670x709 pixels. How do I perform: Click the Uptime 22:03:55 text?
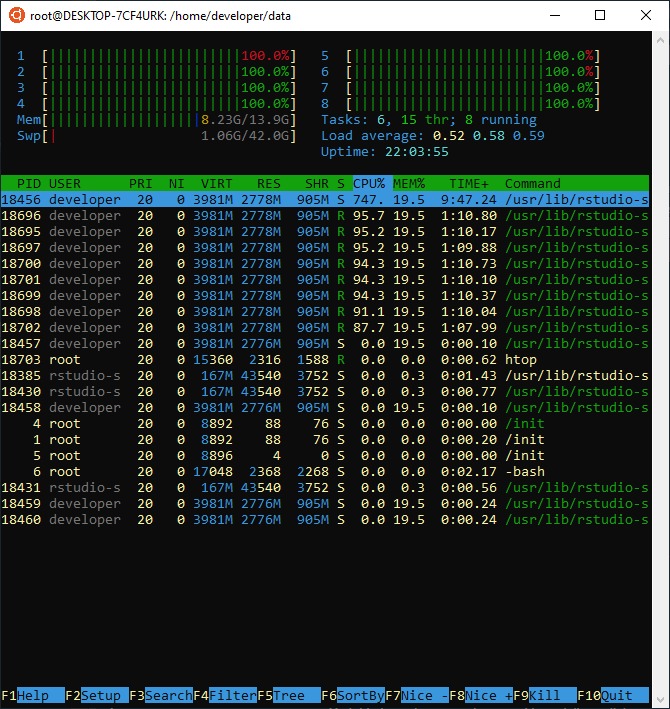[x=385, y=152]
